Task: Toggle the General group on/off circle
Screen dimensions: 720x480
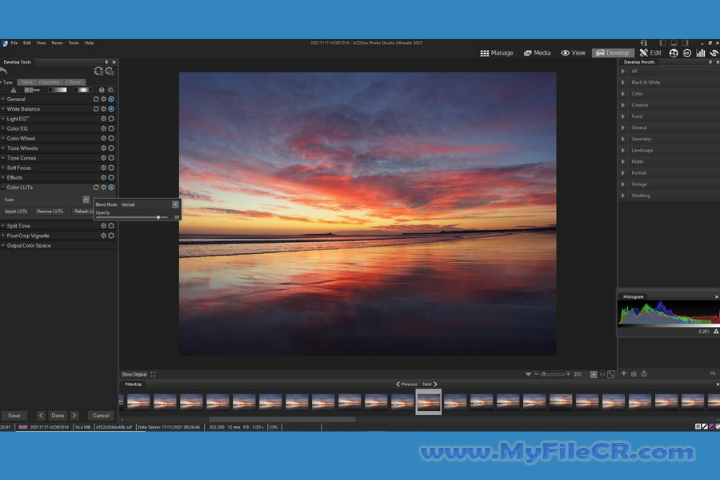Action: tap(111, 99)
